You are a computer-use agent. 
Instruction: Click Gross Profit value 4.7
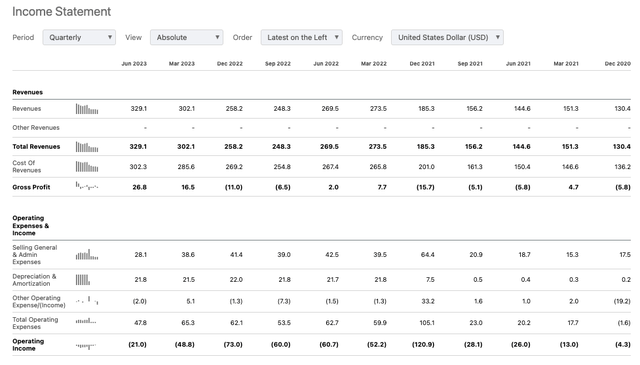coord(573,187)
